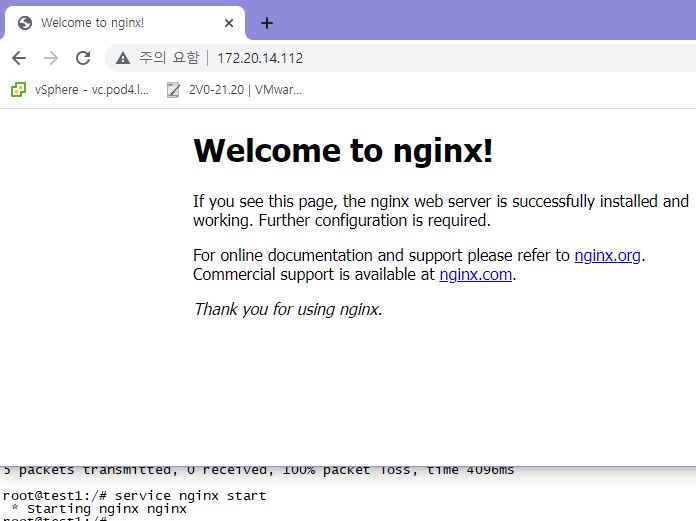696x521 pixels.
Task: Click the 주의 요함 security label
Action: point(169,58)
